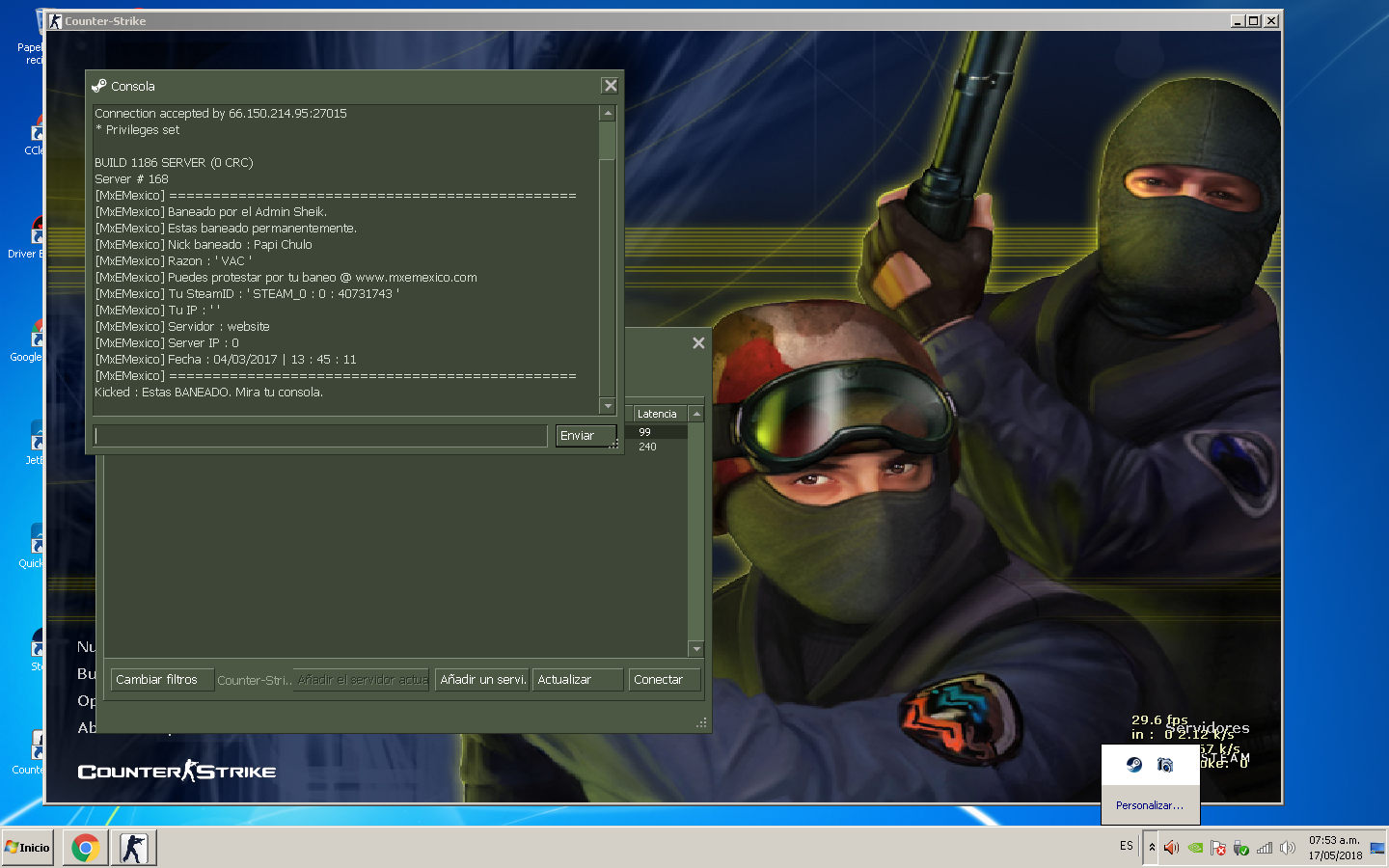The width and height of the screenshot is (1389, 868).
Task: Open the Inicio start menu
Action: point(28,848)
